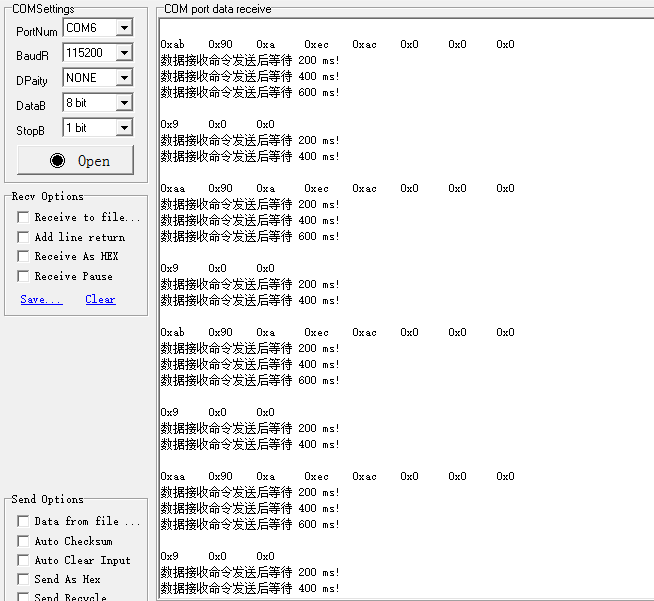654x601 pixels.
Task: Toggle the Auto Checksum checkbox
Action: click(23, 541)
